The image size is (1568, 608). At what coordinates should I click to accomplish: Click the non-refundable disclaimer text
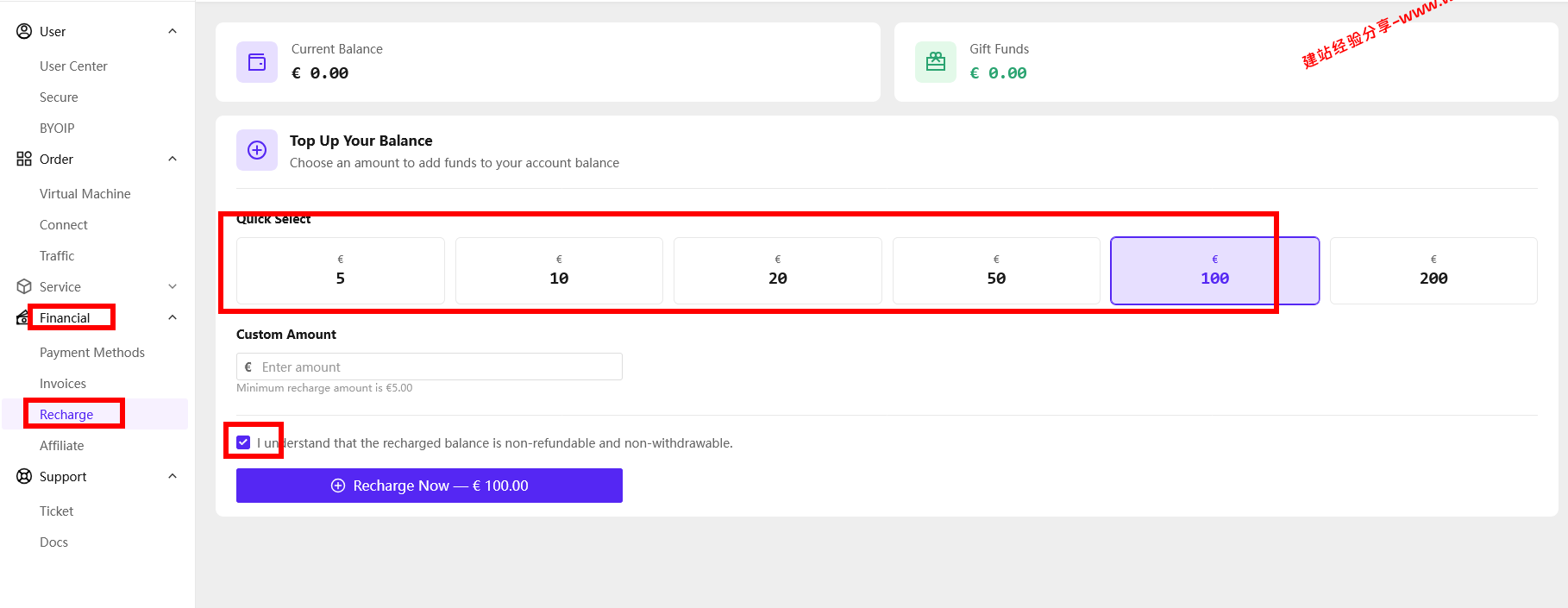point(495,443)
